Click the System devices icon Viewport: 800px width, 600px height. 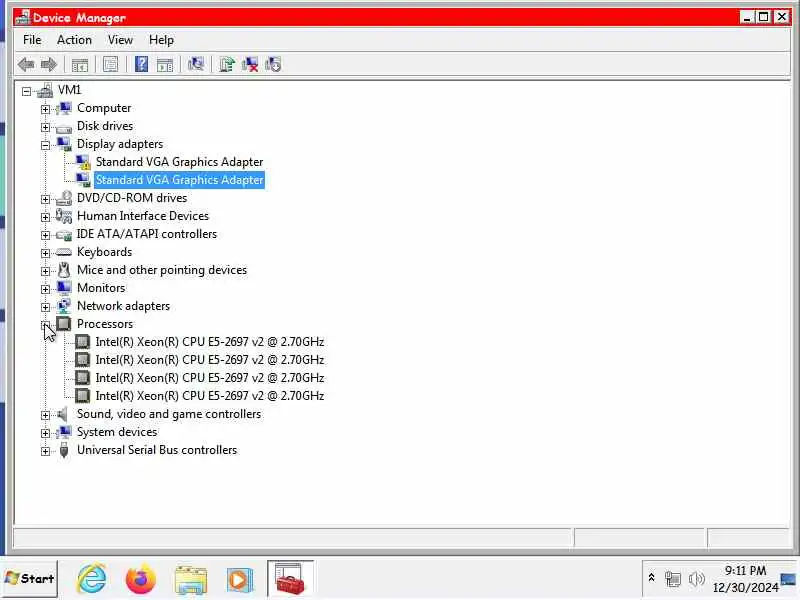[64, 432]
